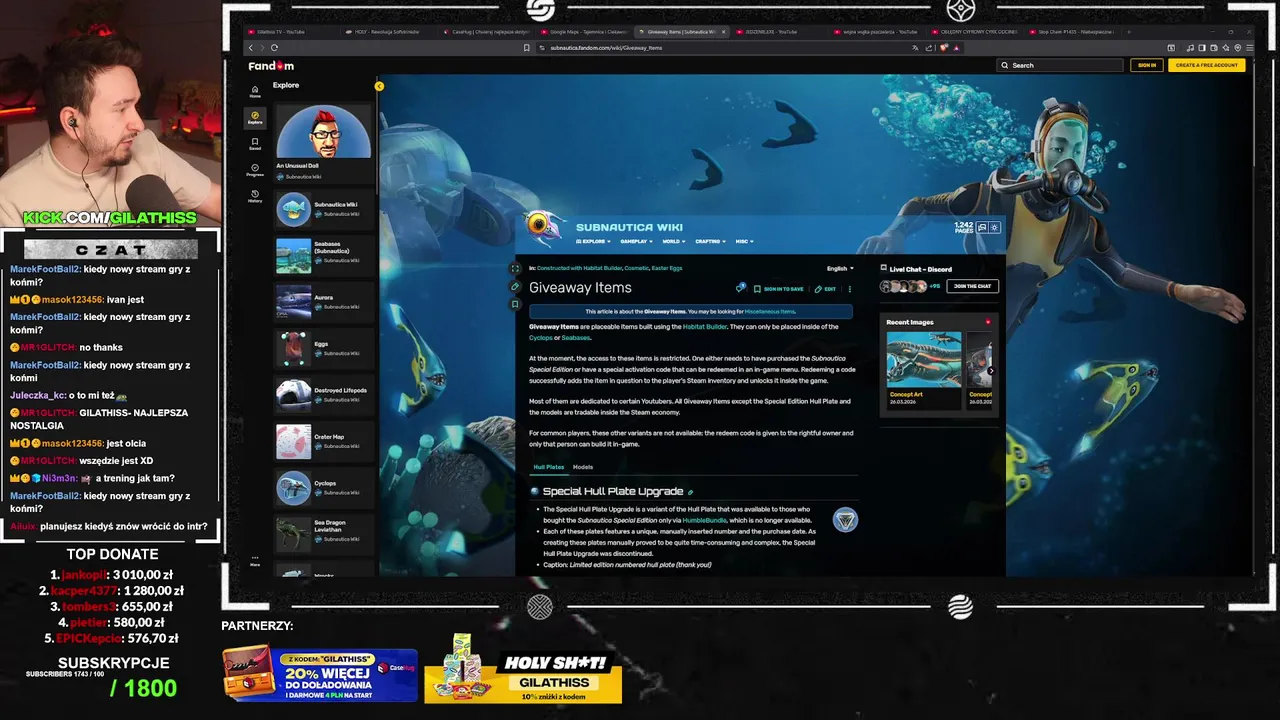Expand the GAMEPLAY wiki nav dropdown
The height and width of the screenshot is (720, 1280).
tap(637, 241)
